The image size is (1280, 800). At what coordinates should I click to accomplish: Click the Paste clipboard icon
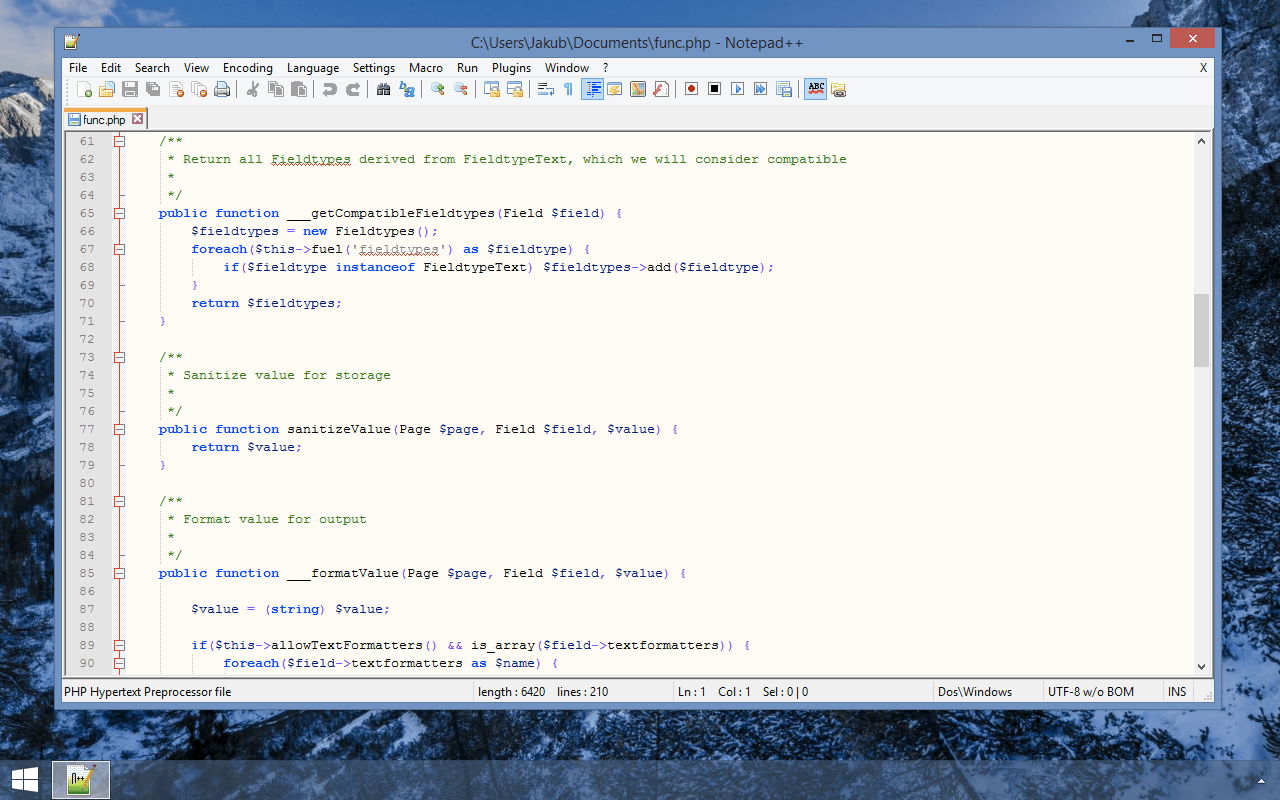click(298, 89)
